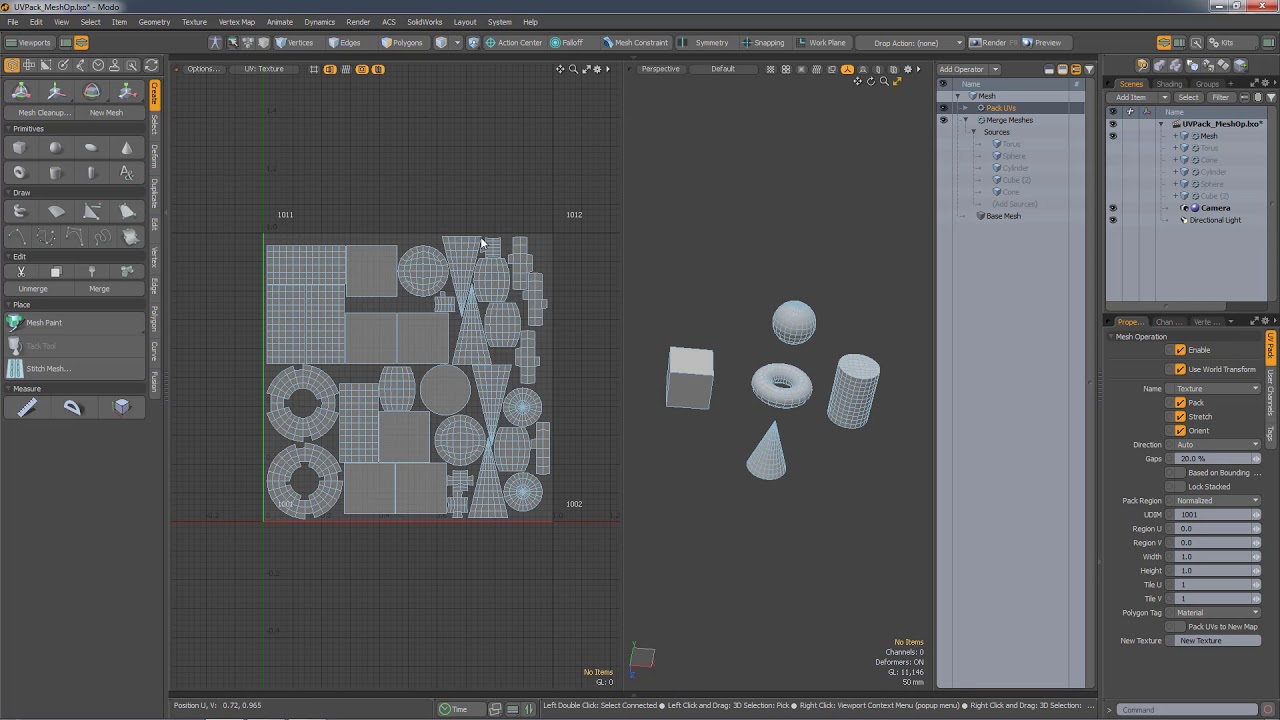Image resolution: width=1280 pixels, height=720 pixels.
Task: Collapse the Merge Meshes operator
Action: 966,120
